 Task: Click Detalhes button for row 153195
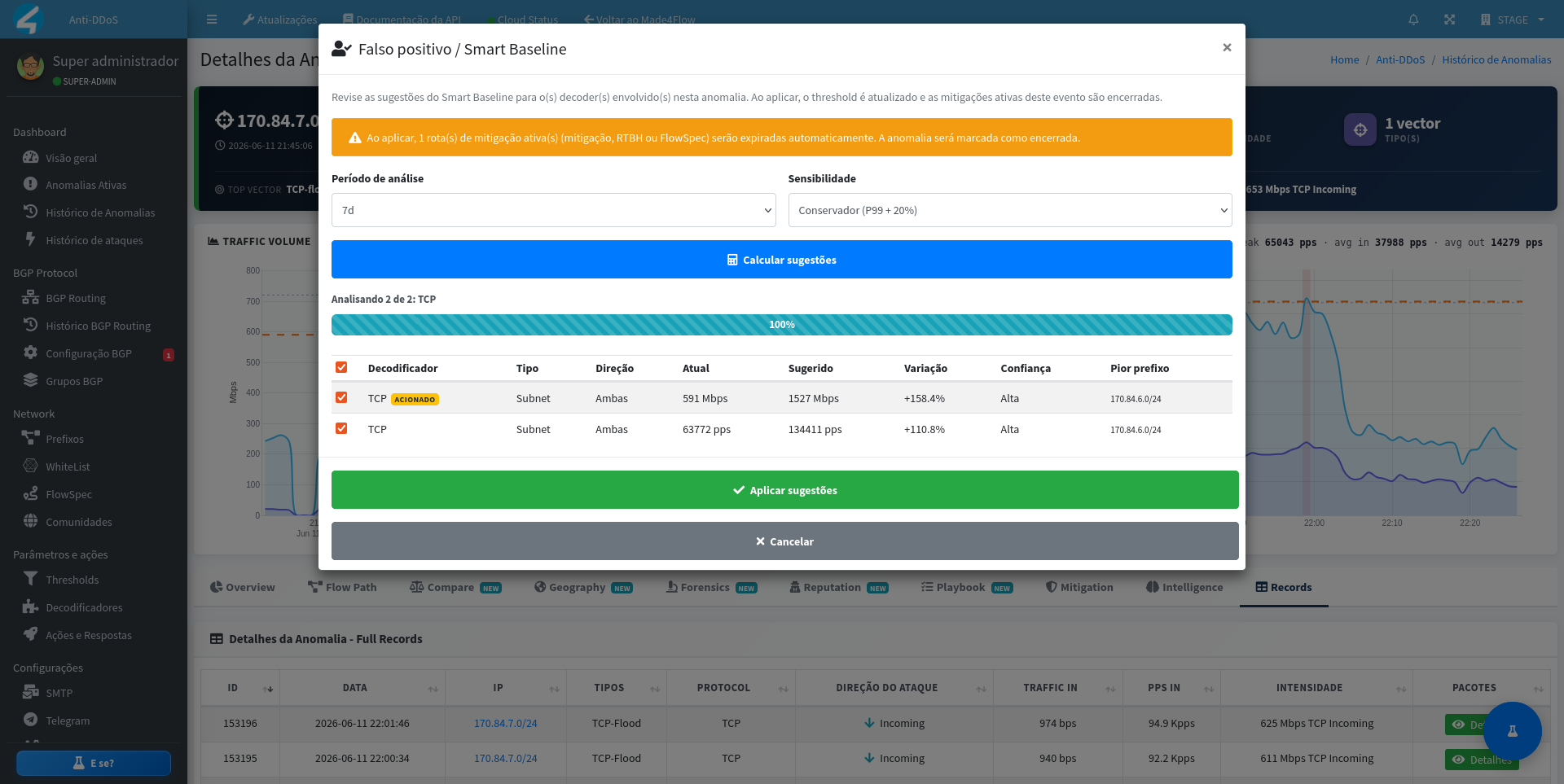coord(1482,760)
